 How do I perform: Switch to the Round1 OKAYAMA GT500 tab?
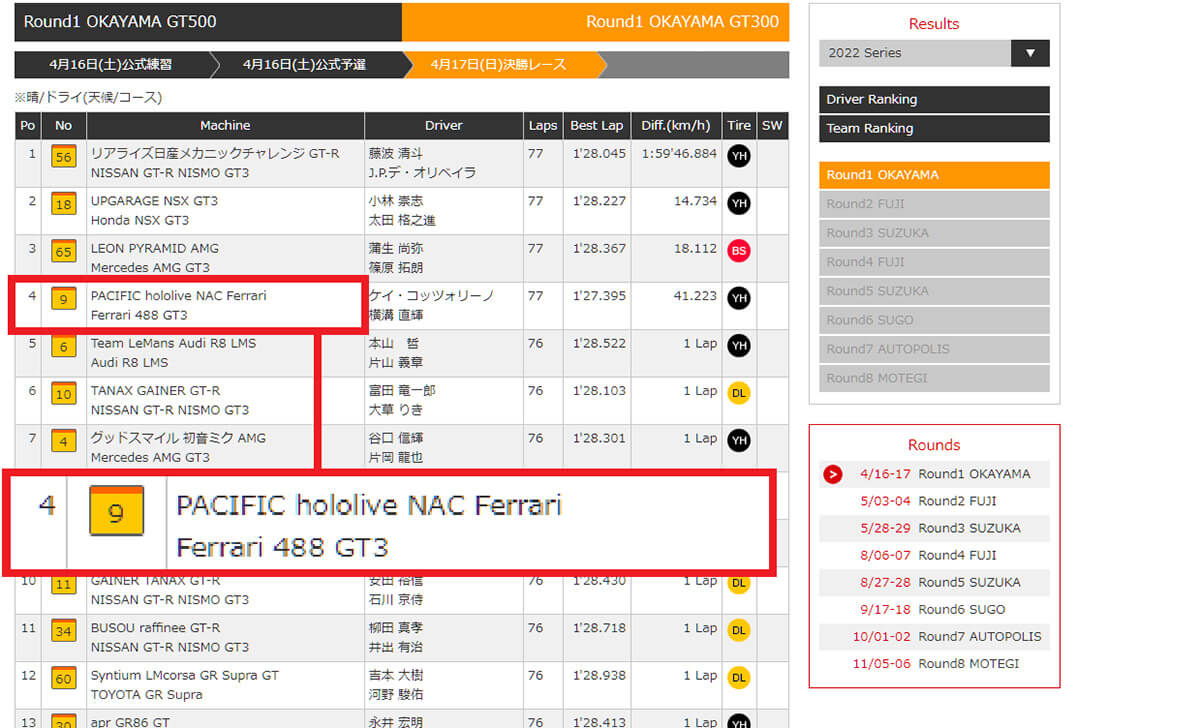(x=208, y=22)
